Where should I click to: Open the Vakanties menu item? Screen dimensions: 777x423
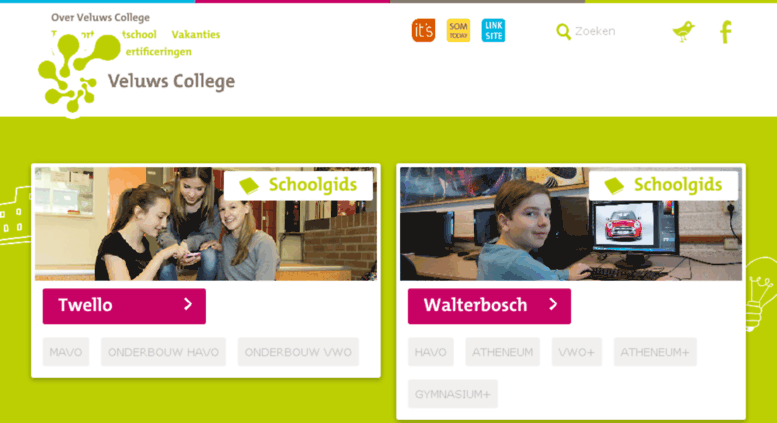[x=196, y=35]
